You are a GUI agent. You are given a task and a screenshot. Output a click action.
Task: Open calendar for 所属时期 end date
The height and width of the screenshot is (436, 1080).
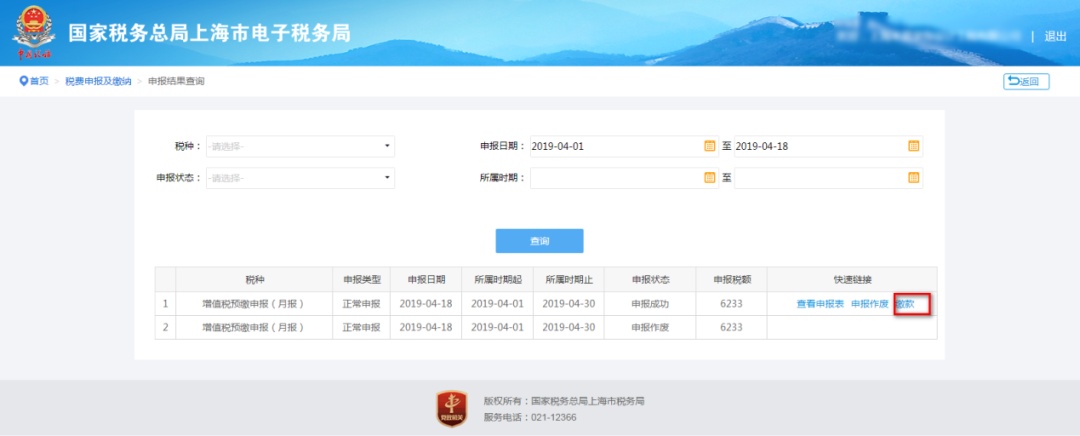pos(913,178)
